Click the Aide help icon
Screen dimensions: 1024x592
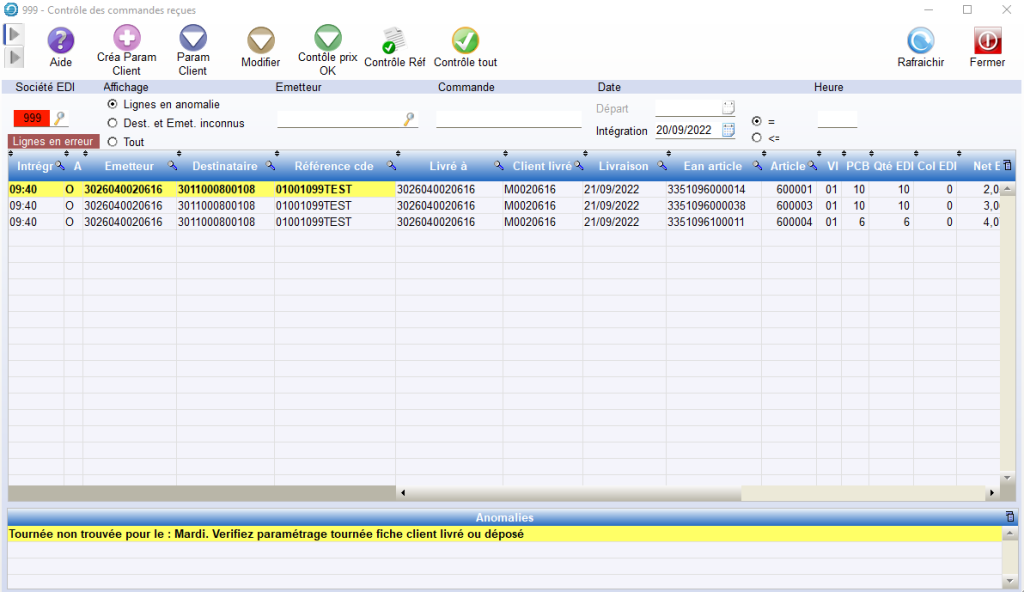[61, 40]
